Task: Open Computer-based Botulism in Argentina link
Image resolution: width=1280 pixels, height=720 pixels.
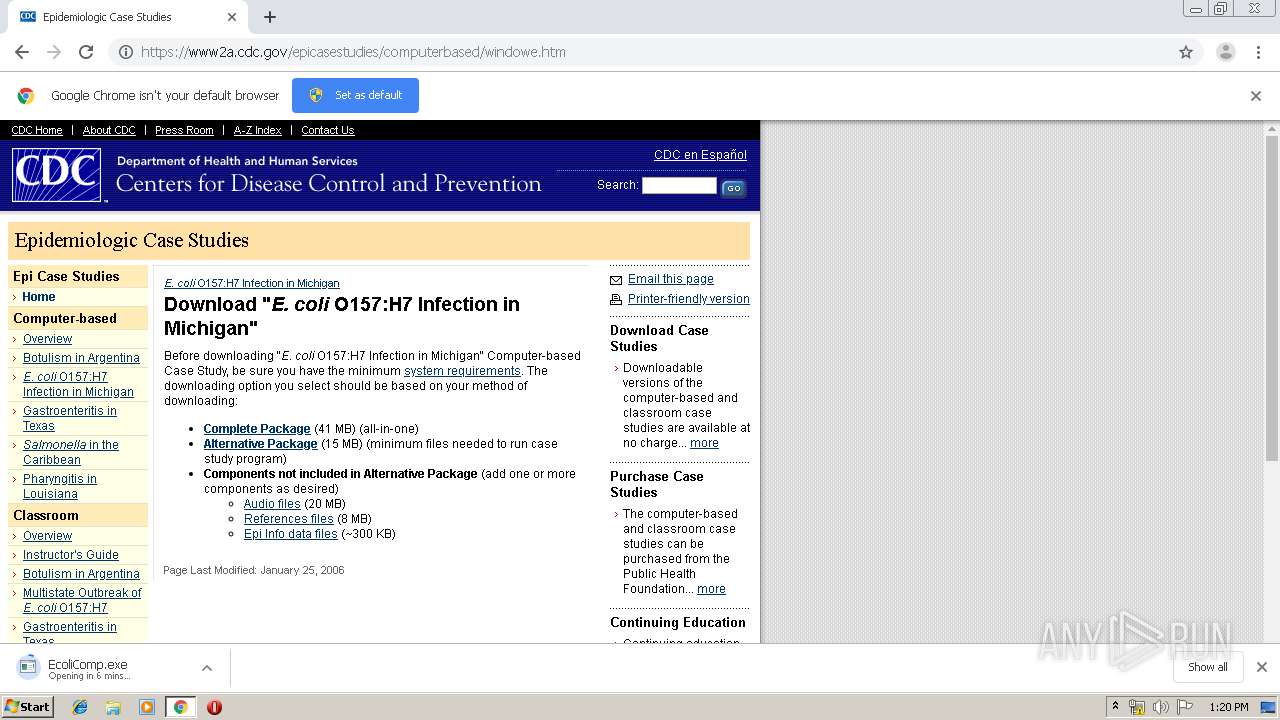Action: [81, 358]
